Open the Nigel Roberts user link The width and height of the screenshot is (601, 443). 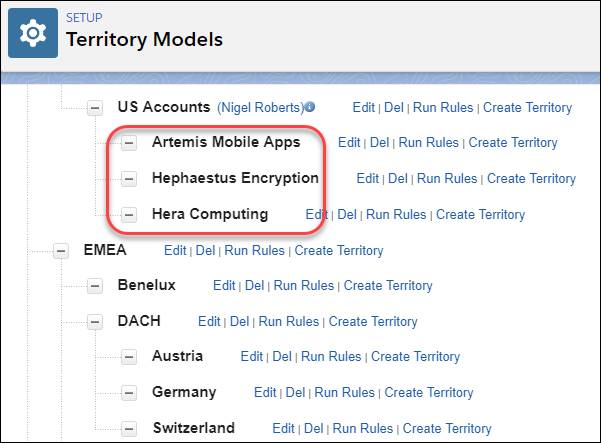[x=261, y=108]
